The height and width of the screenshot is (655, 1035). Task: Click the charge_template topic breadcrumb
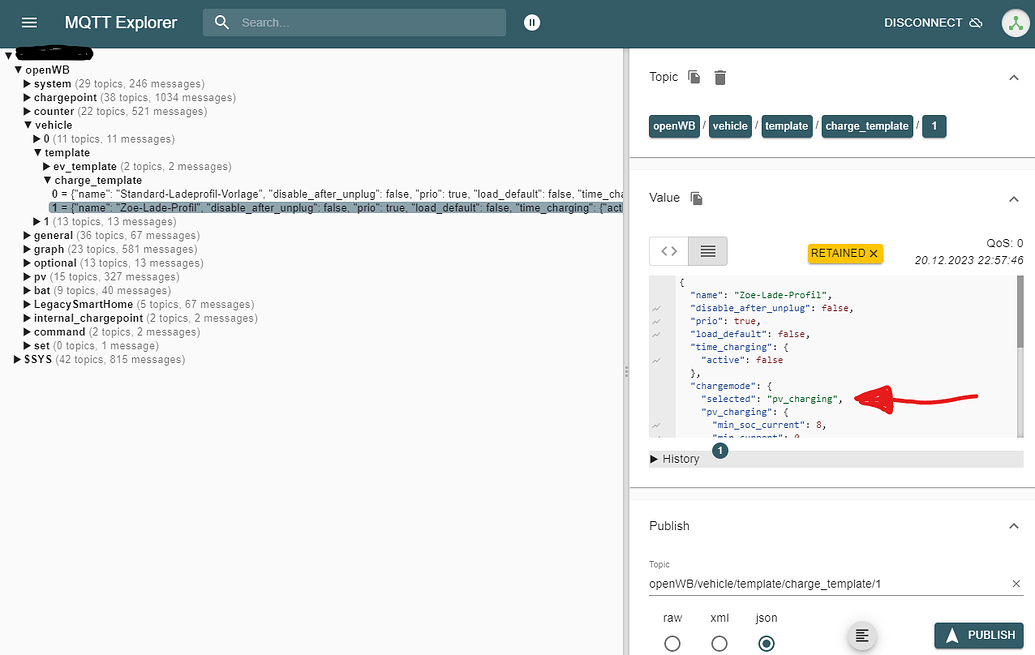[x=867, y=126]
